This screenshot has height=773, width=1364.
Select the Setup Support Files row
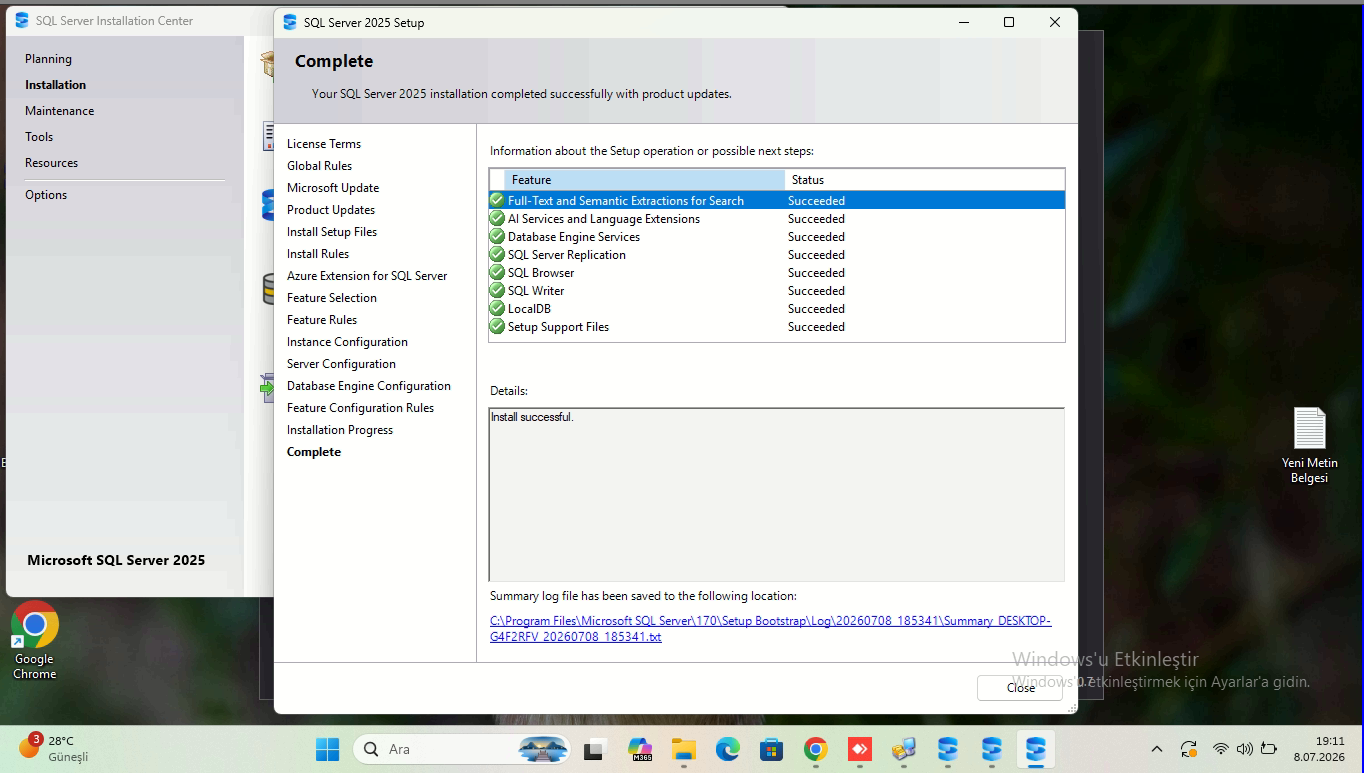777,327
